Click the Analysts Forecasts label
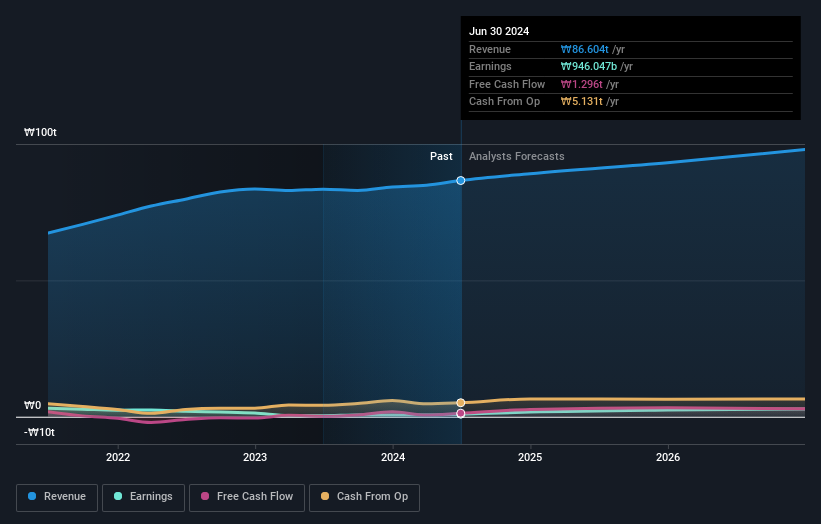 [x=516, y=156]
